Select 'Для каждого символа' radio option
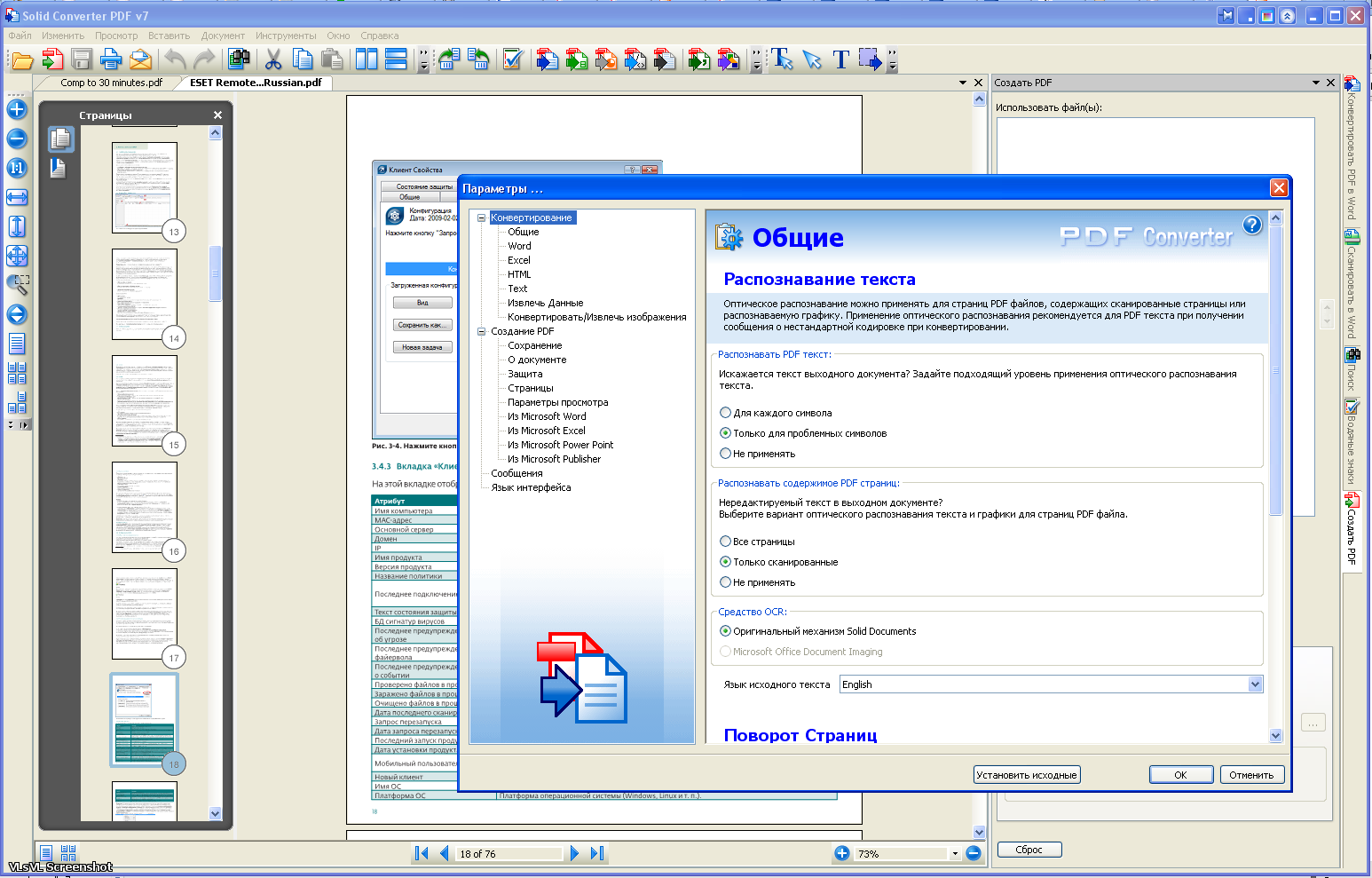This screenshot has height=878, width=1372. 726,413
